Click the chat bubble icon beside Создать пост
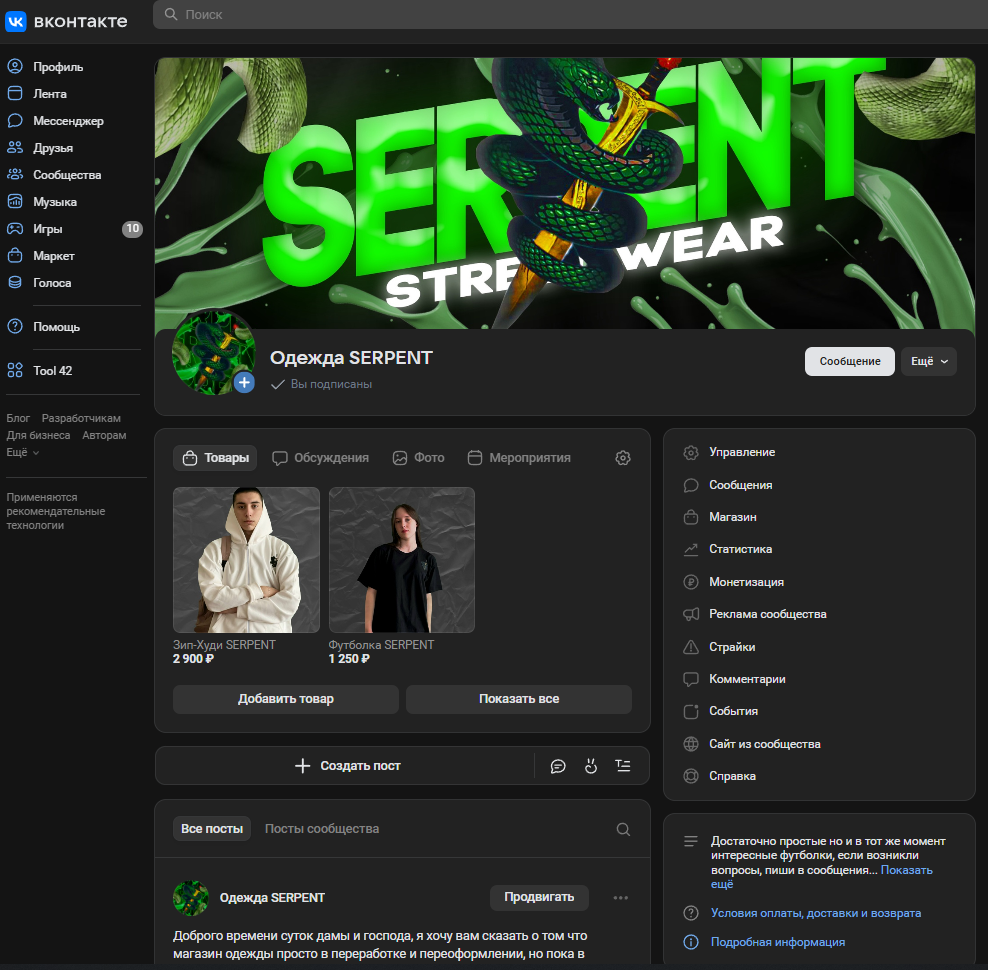 pyautogui.click(x=558, y=766)
